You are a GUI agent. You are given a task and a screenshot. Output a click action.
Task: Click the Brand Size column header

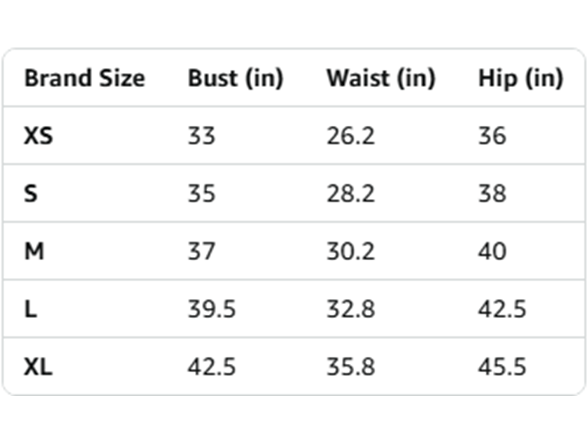pyautogui.click(x=84, y=78)
